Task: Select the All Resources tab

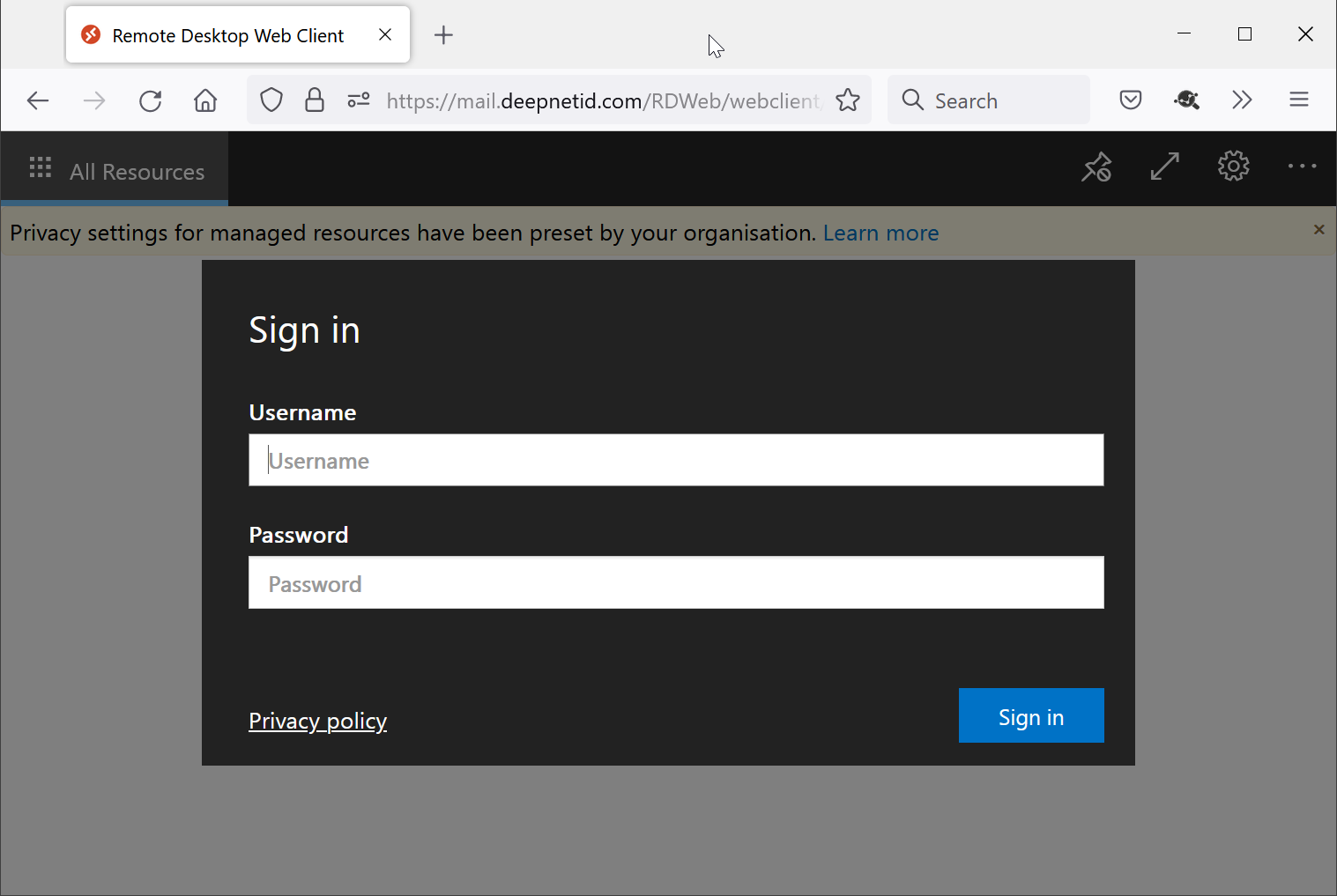Action: click(116, 171)
